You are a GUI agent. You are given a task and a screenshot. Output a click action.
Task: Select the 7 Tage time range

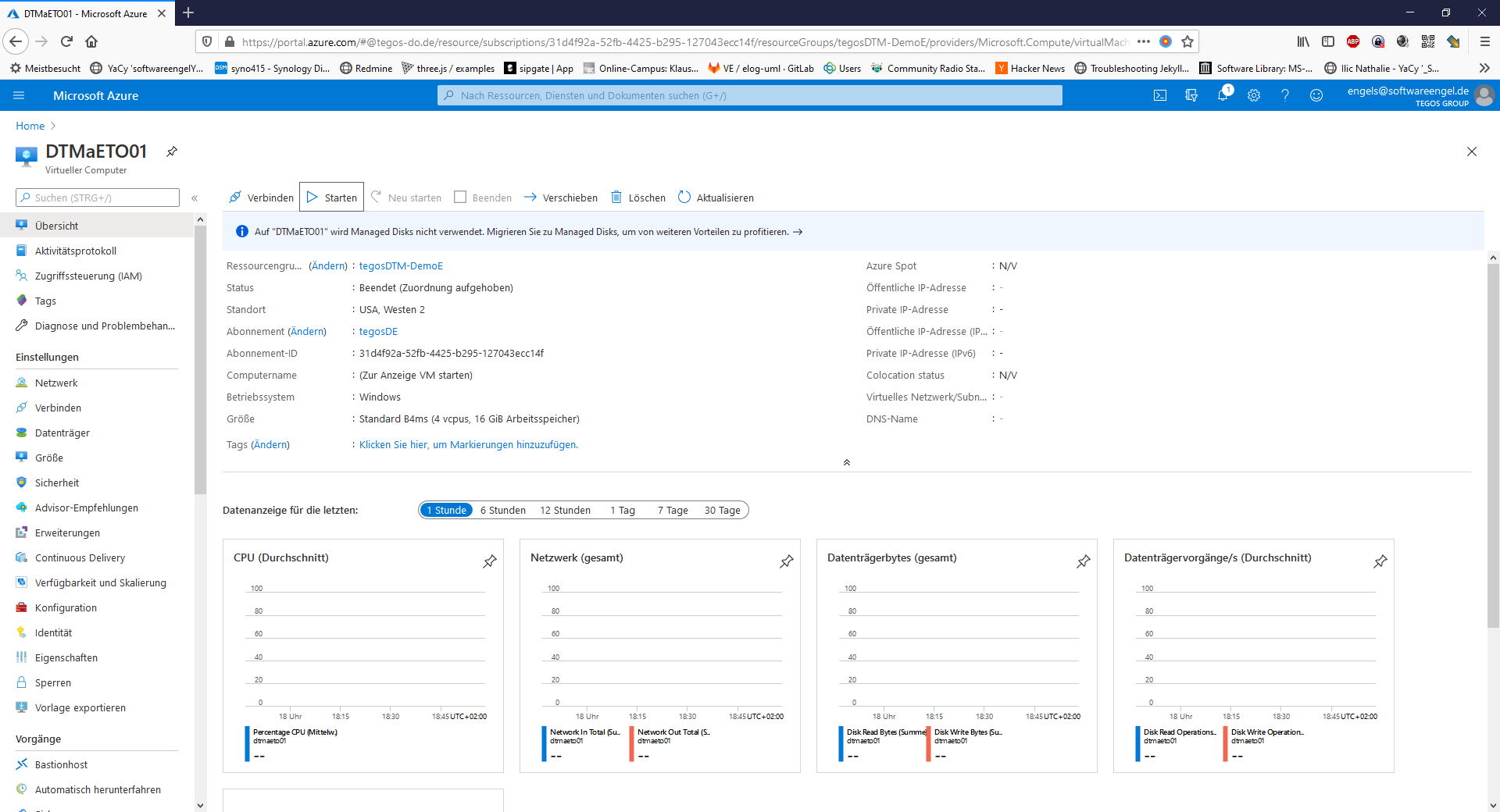[x=673, y=510]
